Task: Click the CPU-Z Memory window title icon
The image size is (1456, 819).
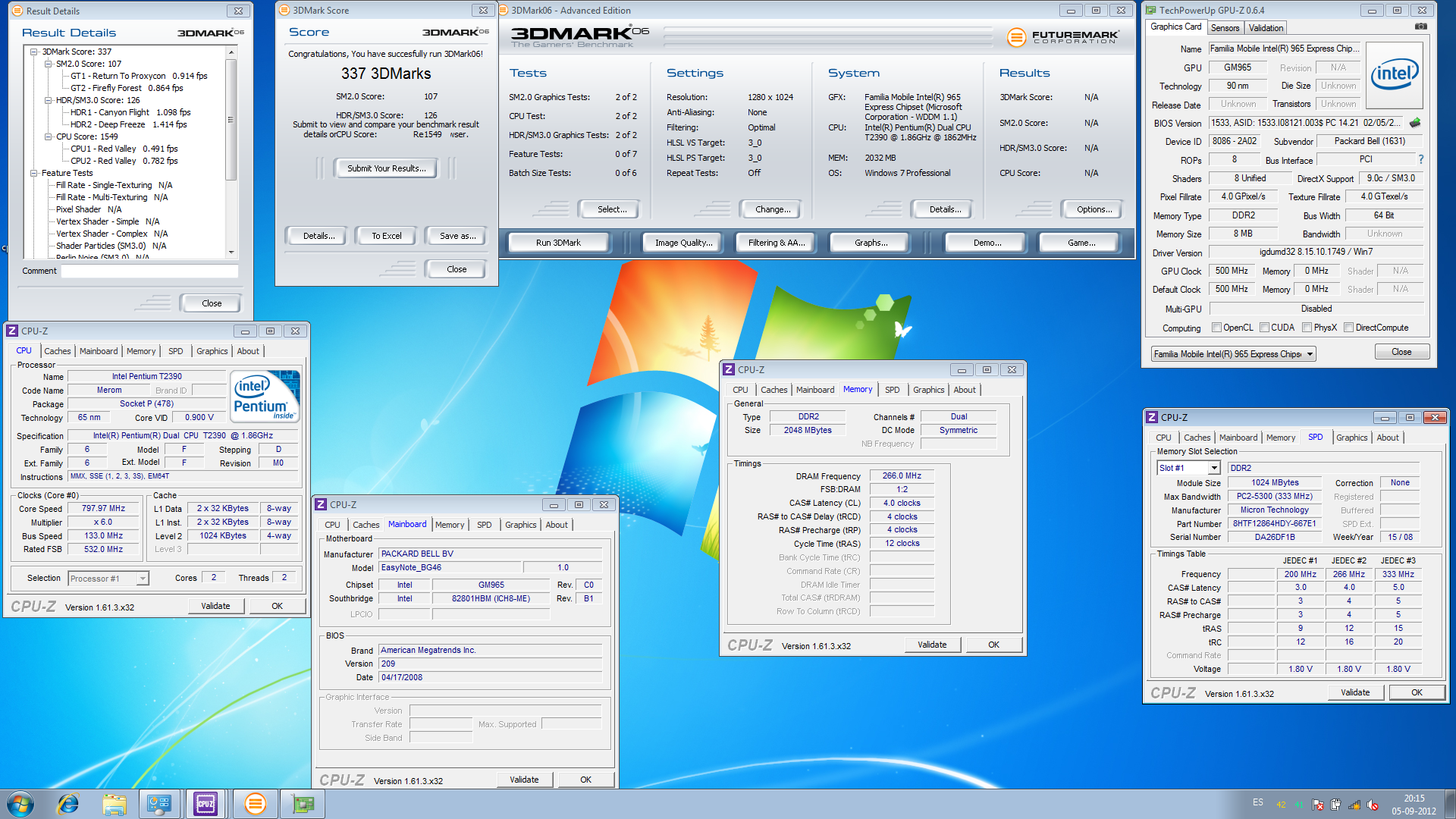Action: (729, 369)
